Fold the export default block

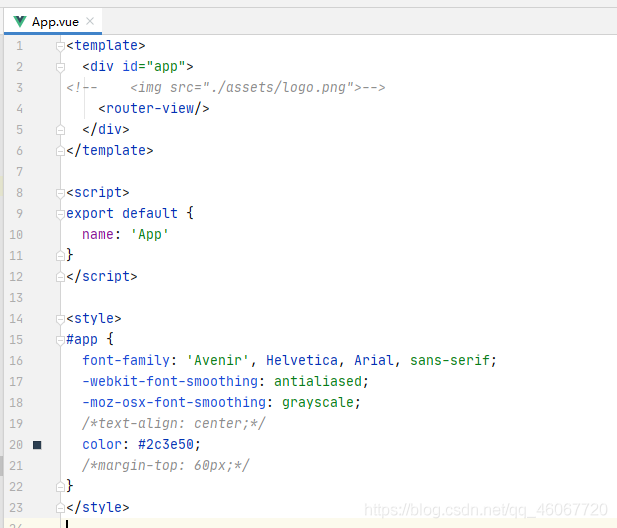pos(60,214)
